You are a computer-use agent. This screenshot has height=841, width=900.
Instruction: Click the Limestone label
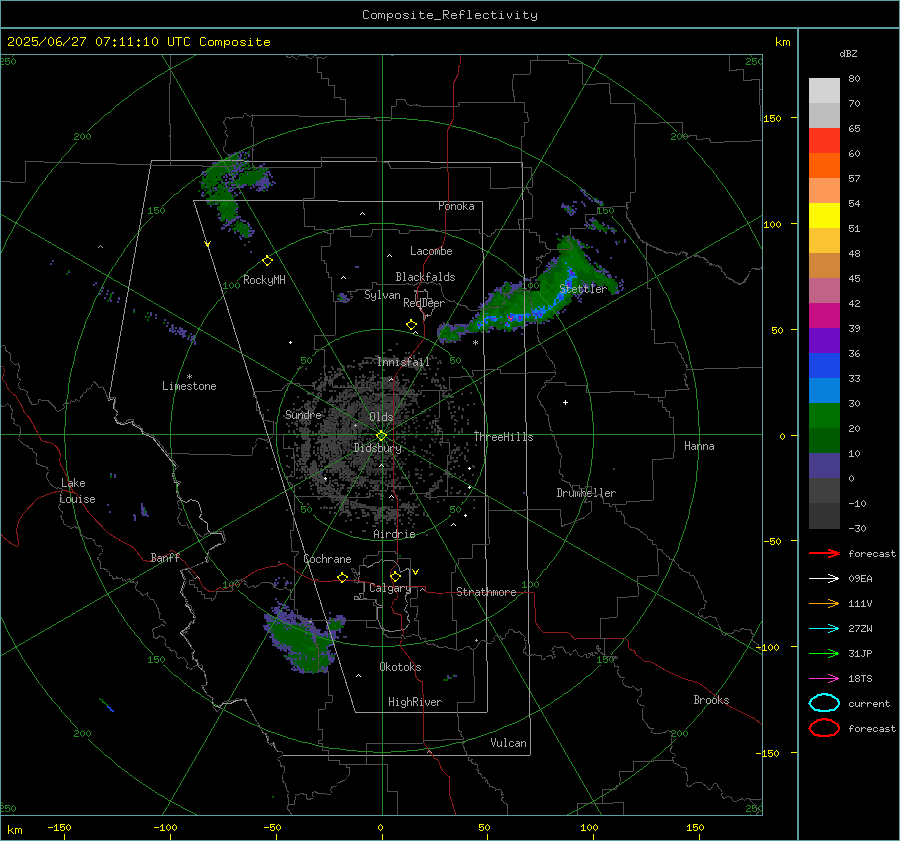pos(189,386)
